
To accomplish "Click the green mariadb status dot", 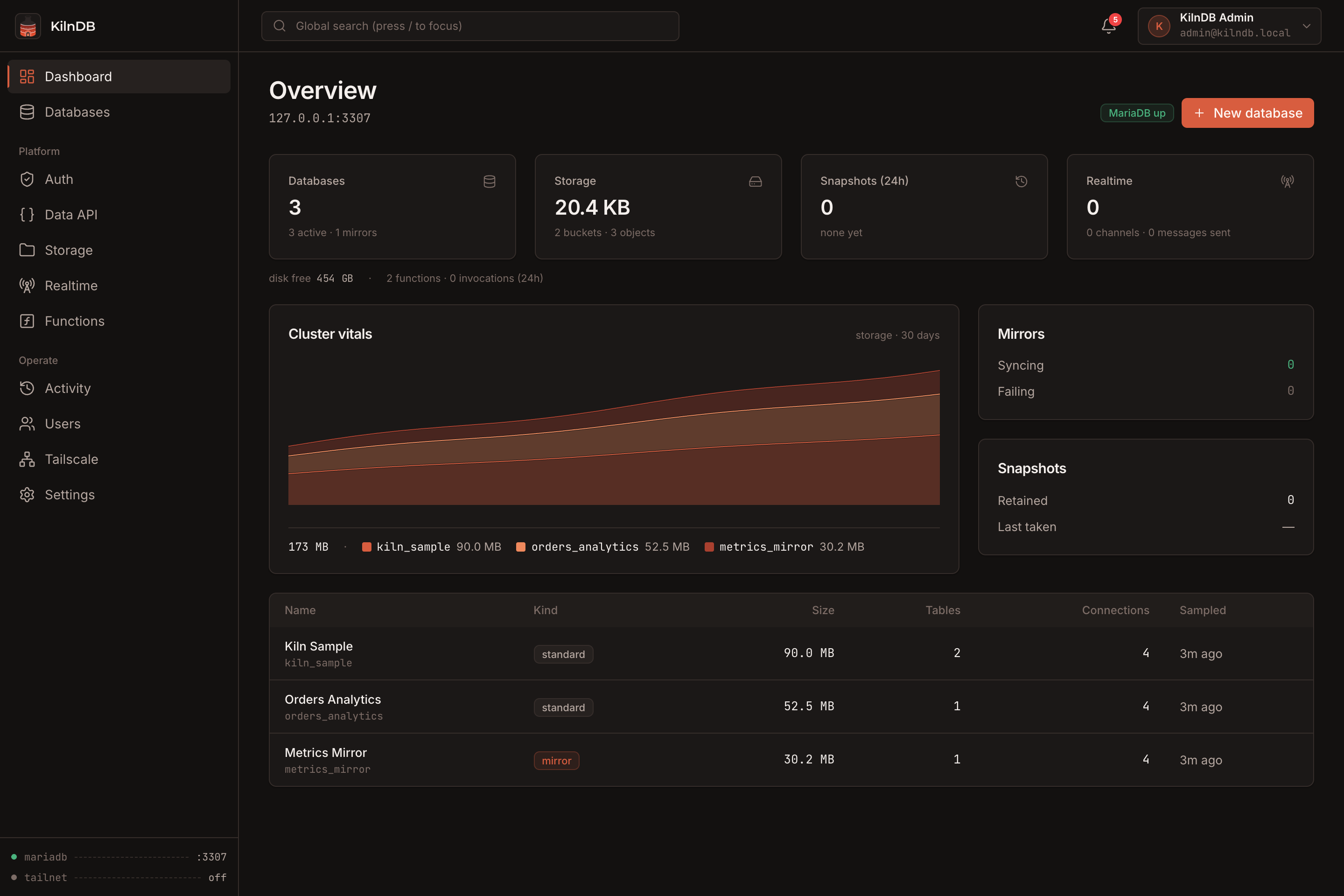I will [14, 857].
